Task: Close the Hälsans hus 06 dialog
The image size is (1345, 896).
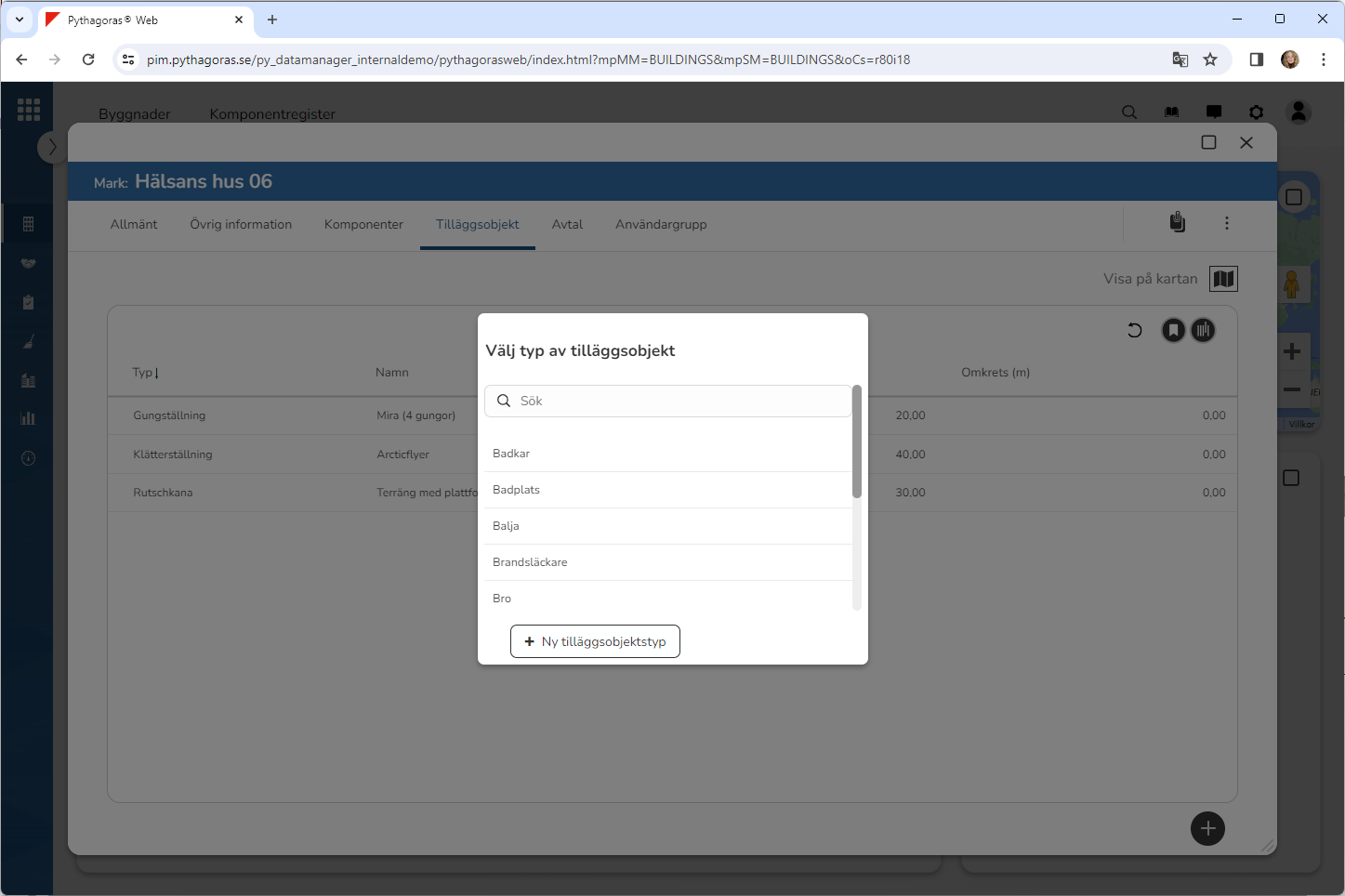Action: tap(1246, 142)
